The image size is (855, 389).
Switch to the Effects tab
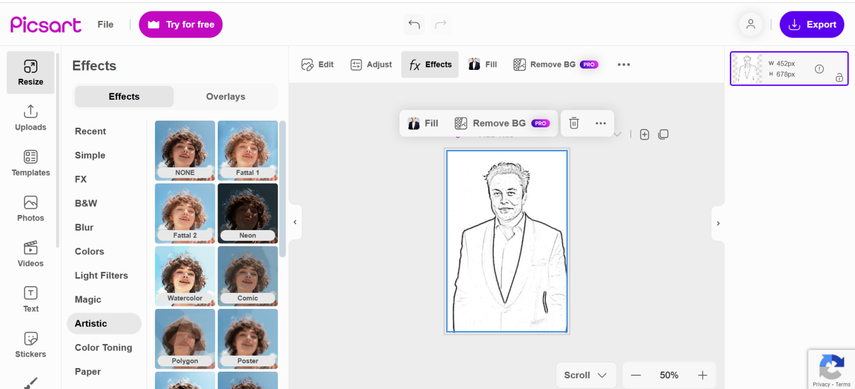(124, 97)
